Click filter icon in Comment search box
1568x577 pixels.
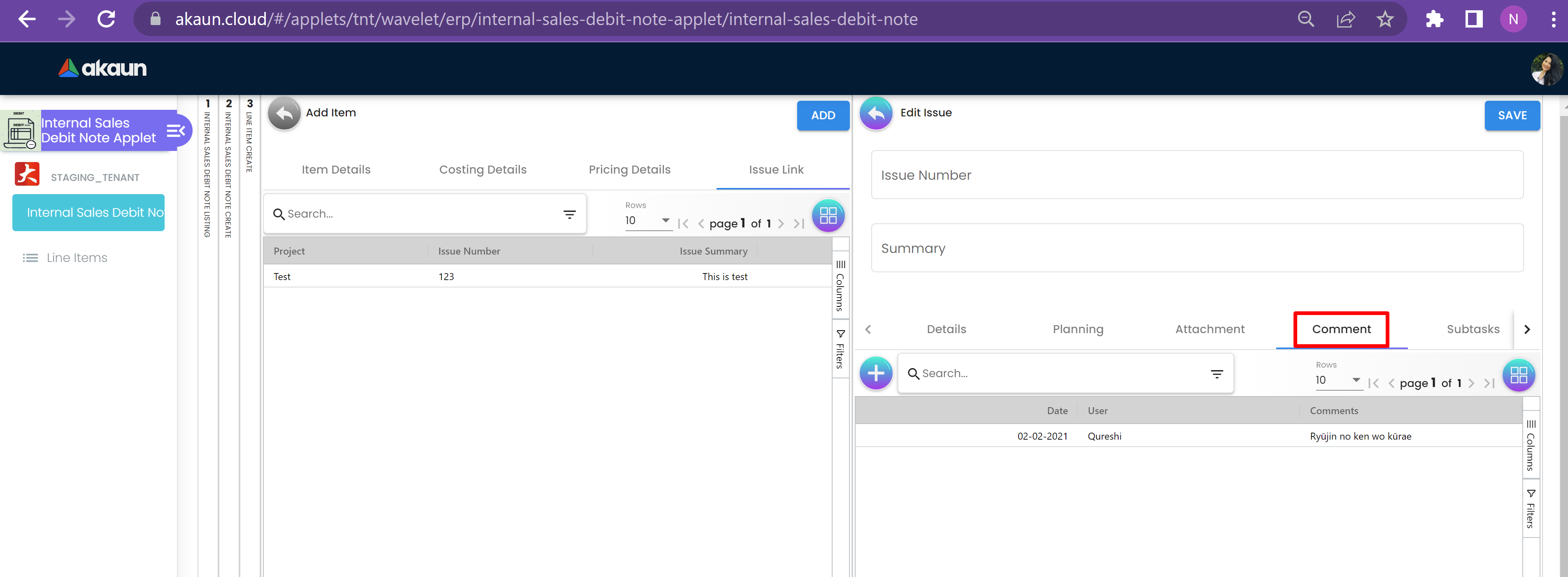click(1216, 374)
